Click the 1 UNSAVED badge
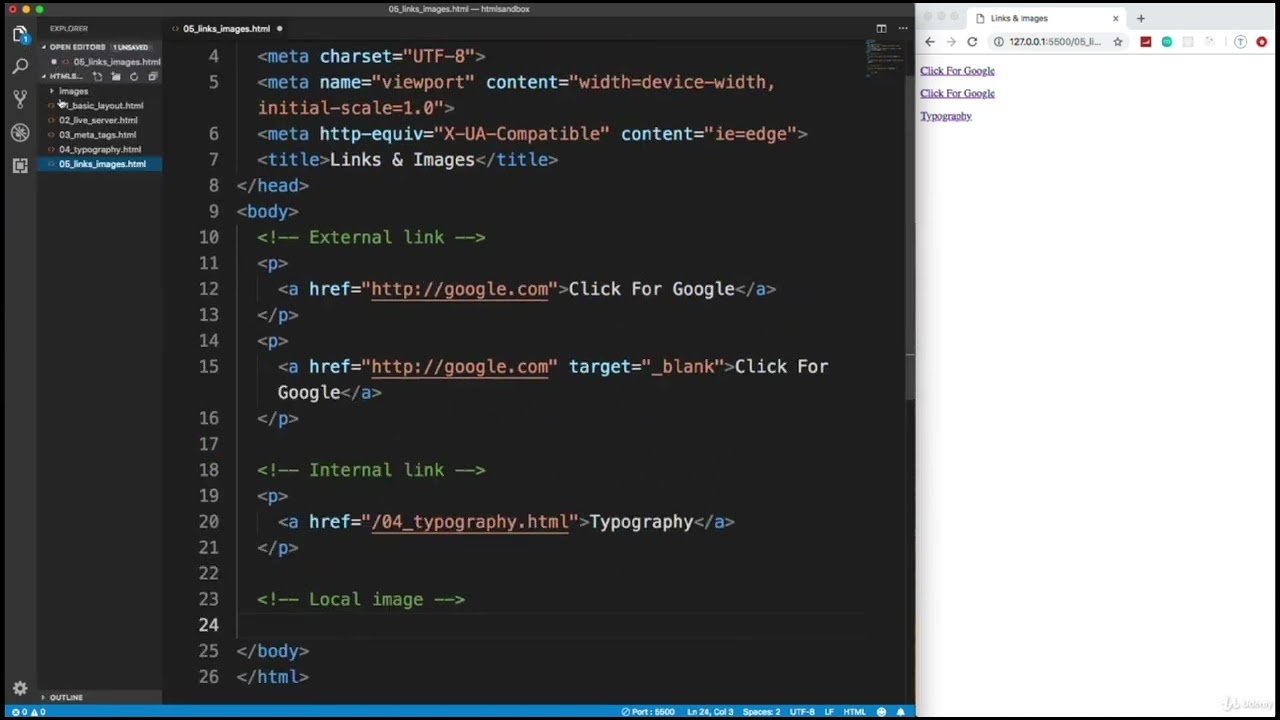 click(x=130, y=47)
